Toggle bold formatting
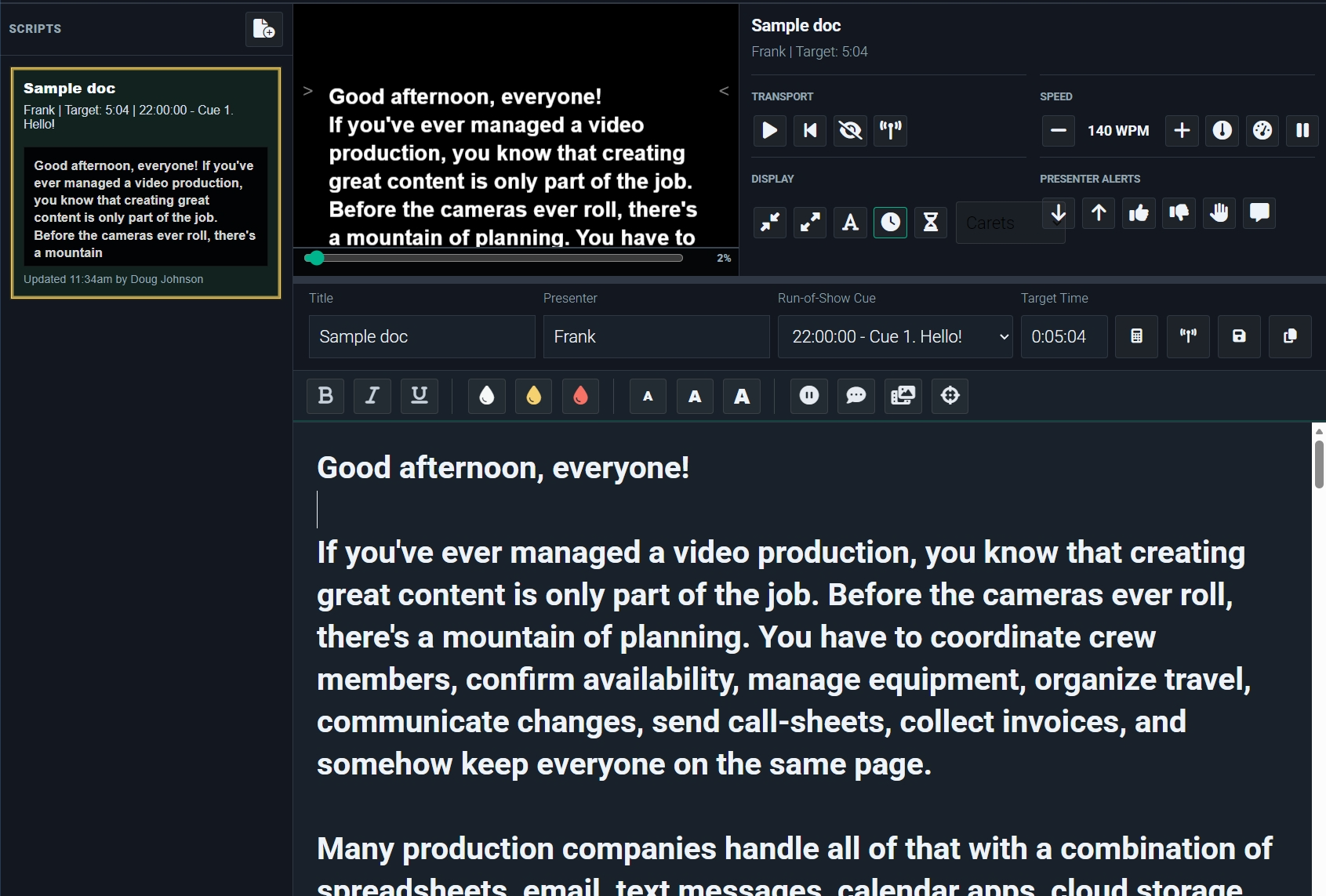This screenshot has width=1326, height=896. pyautogui.click(x=325, y=396)
